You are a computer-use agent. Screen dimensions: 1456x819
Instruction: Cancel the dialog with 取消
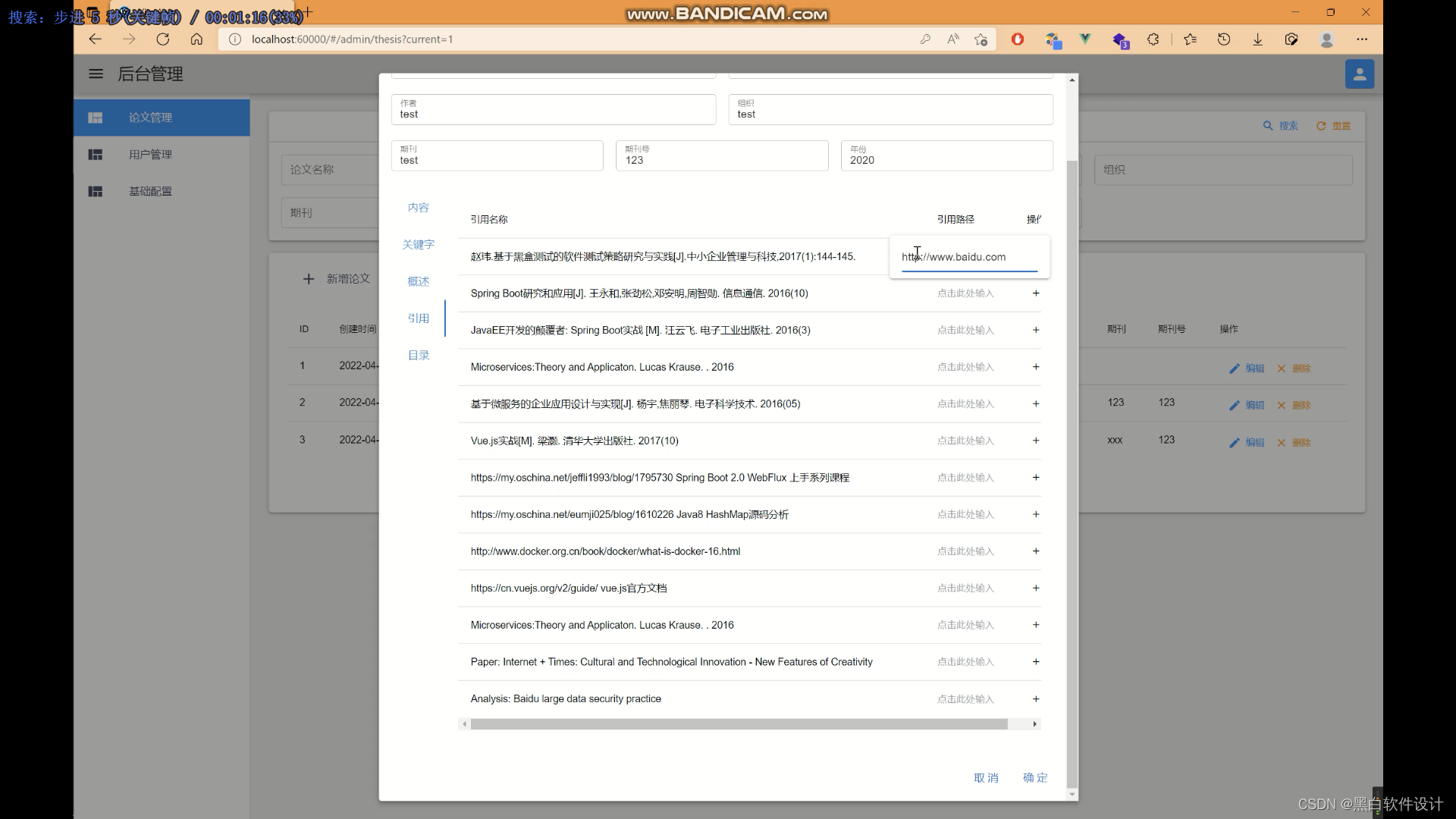click(x=986, y=777)
